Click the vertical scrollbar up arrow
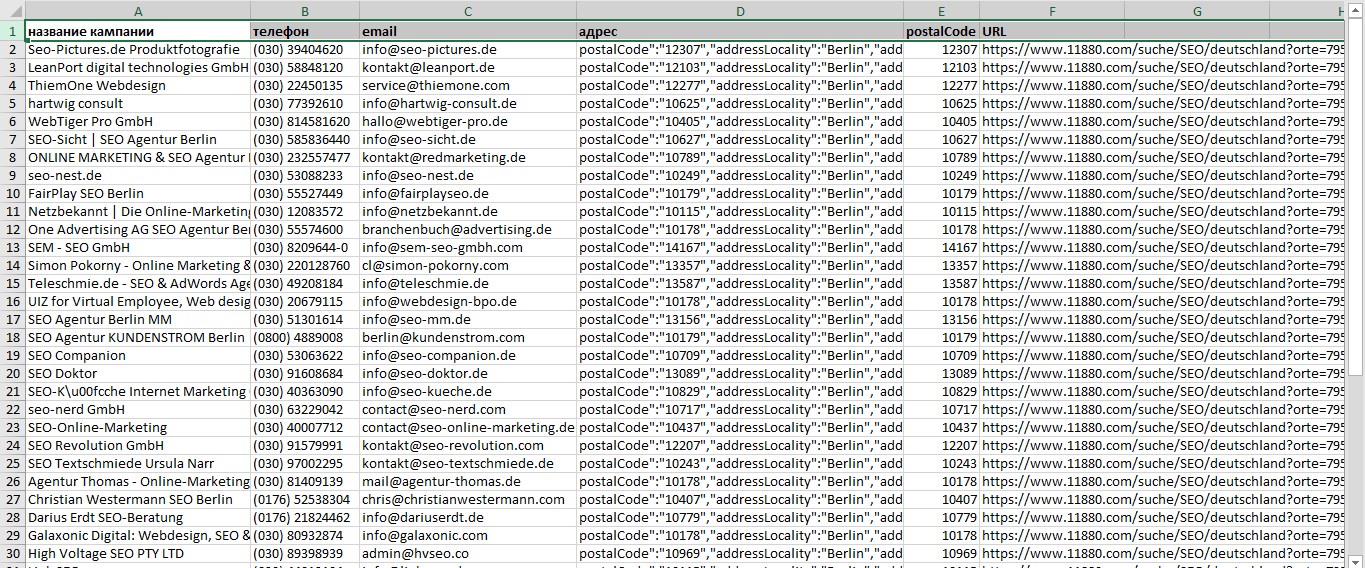Image resolution: width=1365 pixels, height=568 pixels. pyautogui.click(x=1356, y=10)
